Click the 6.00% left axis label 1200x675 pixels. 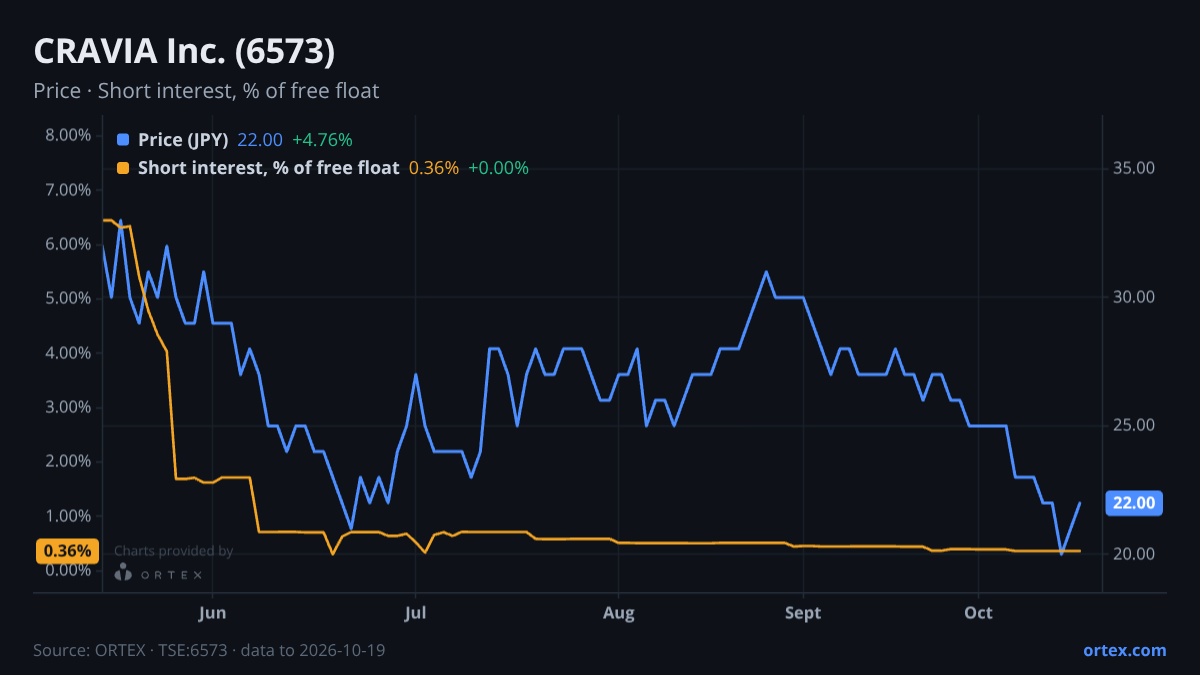pos(68,244)
